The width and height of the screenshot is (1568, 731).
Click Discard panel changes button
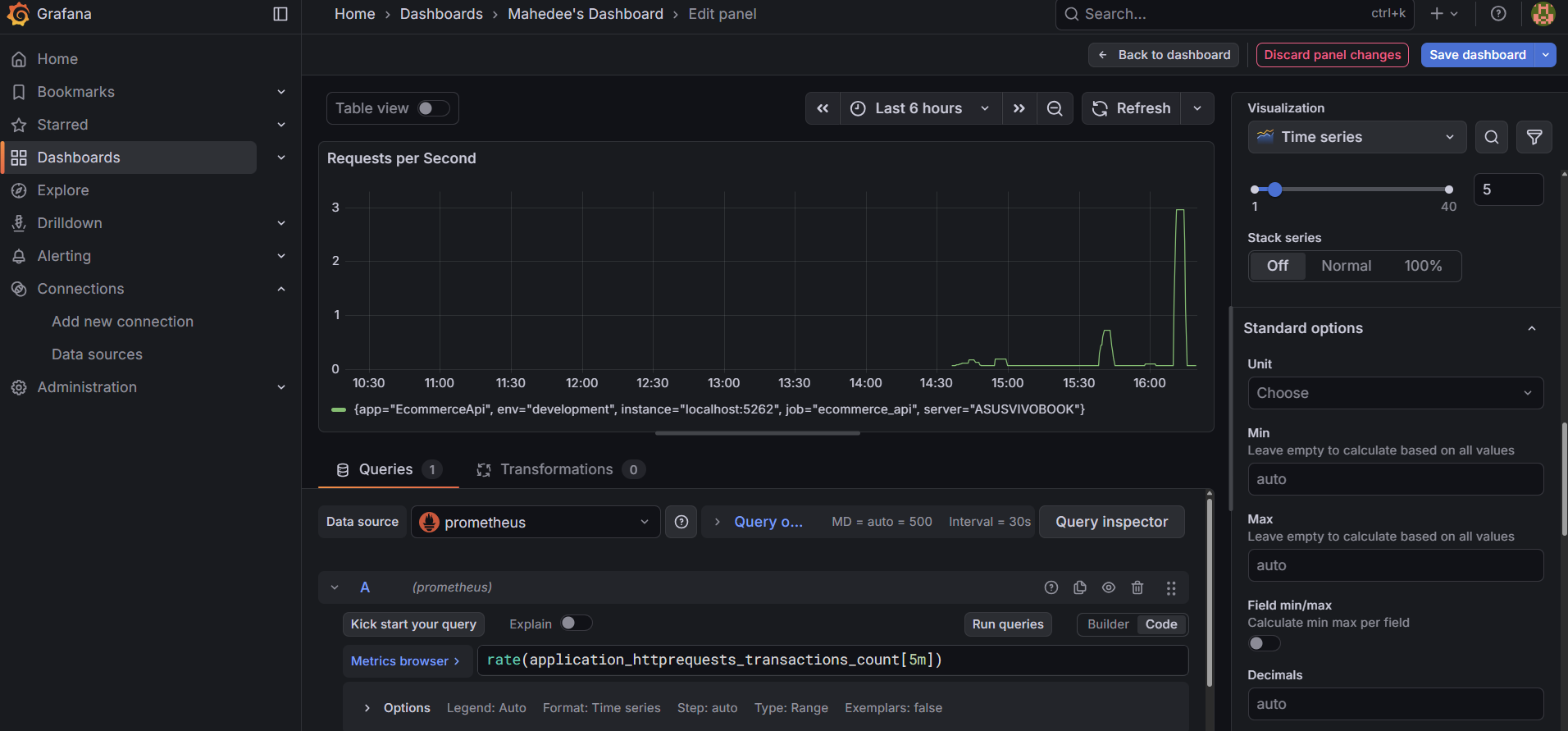pos(1332,55)
